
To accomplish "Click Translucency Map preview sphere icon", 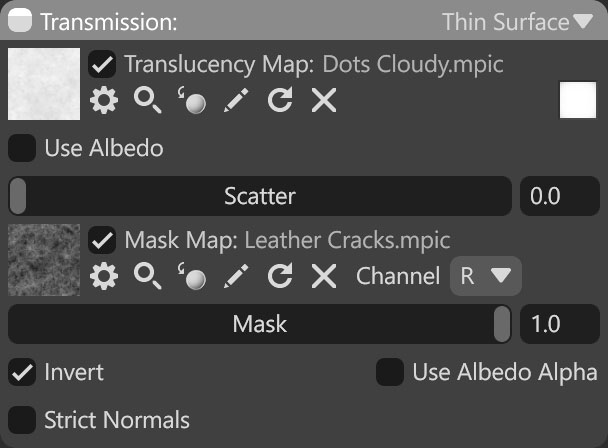I will point(192,100).
